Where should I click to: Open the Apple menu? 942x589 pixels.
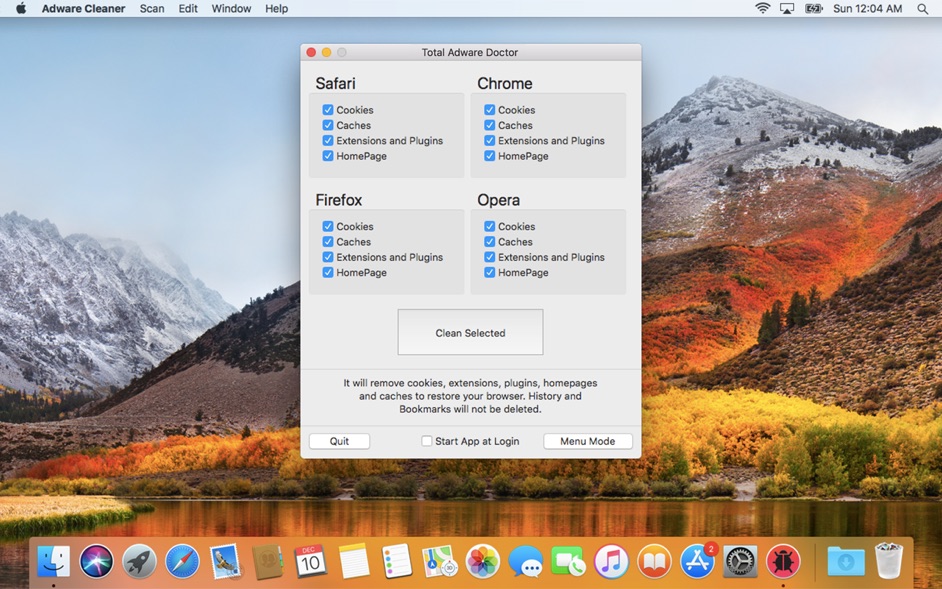[20, 8]
